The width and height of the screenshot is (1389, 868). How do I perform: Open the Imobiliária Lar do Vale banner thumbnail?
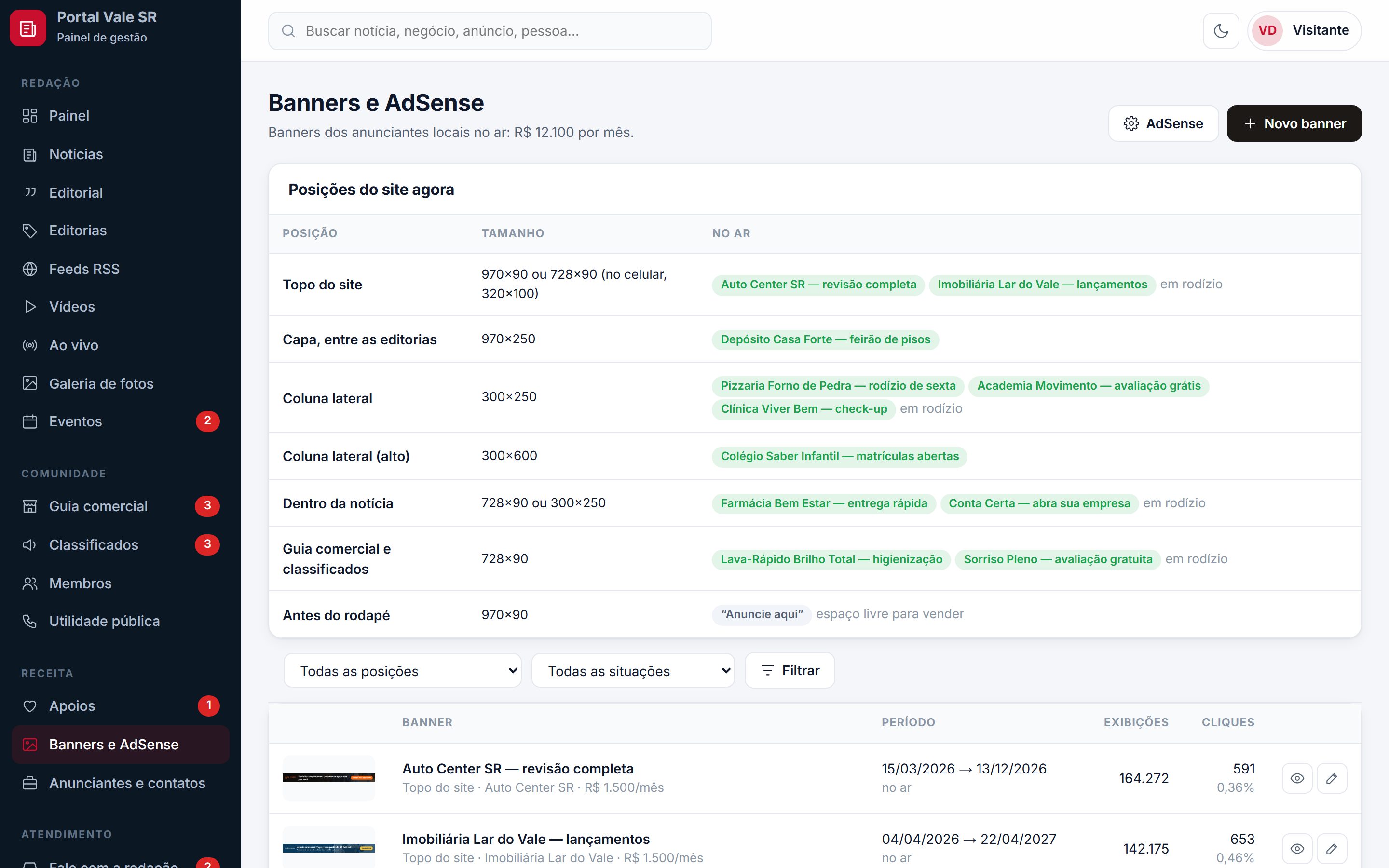coord(328,848)
